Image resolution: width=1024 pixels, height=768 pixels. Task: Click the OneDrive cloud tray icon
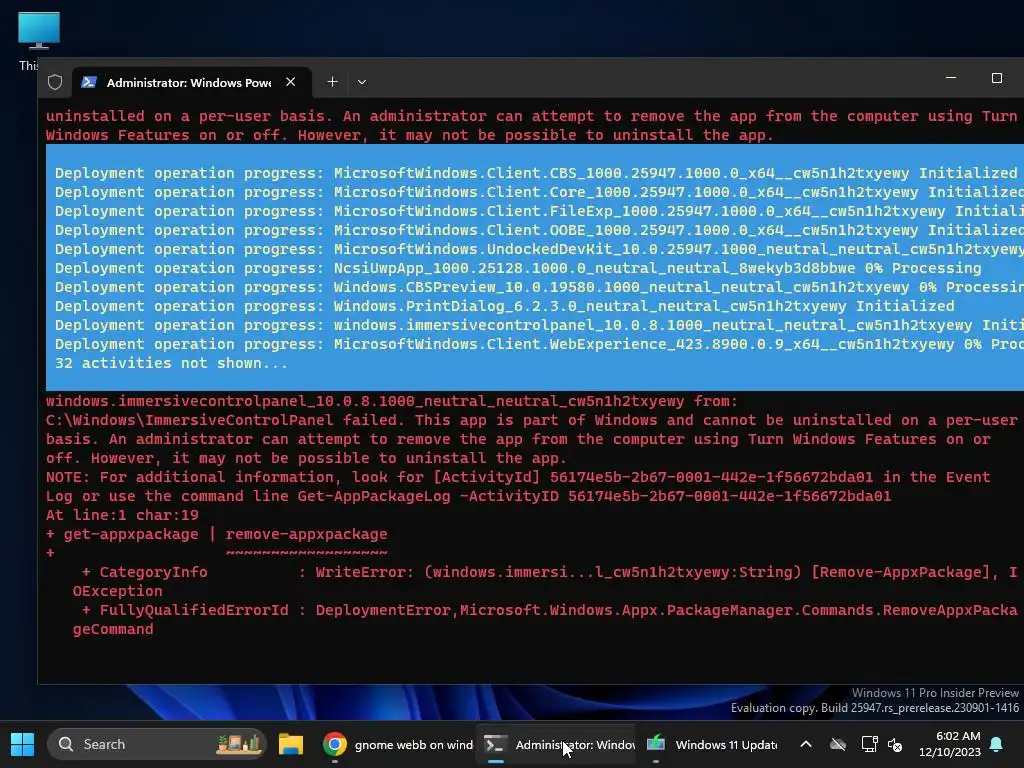[838, 744]
